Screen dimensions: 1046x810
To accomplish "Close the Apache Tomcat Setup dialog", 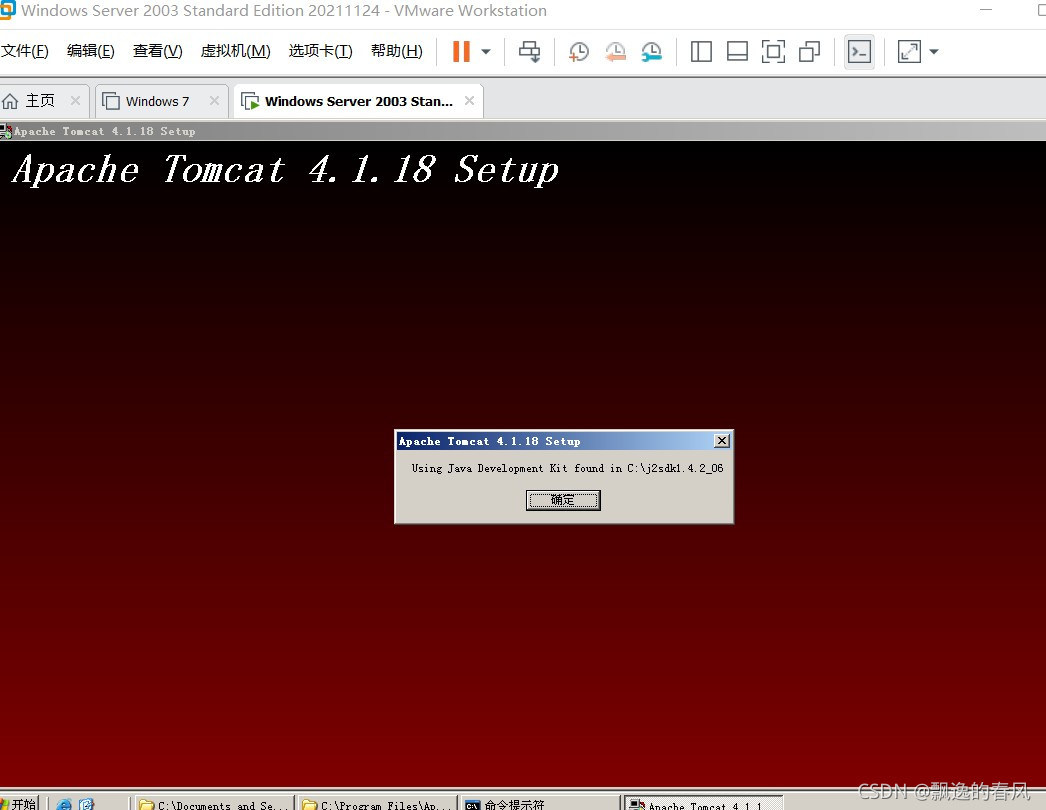I will tap(722, 440).
